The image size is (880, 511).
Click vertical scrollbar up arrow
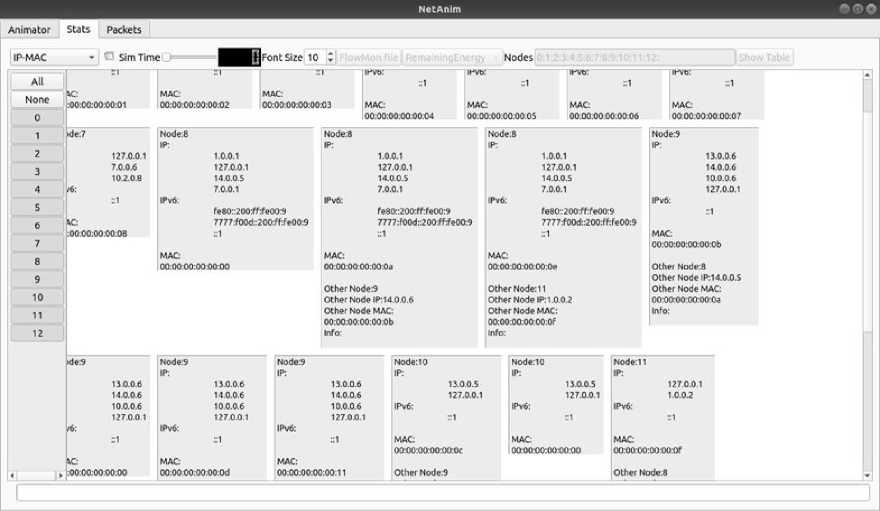[867, 75]
